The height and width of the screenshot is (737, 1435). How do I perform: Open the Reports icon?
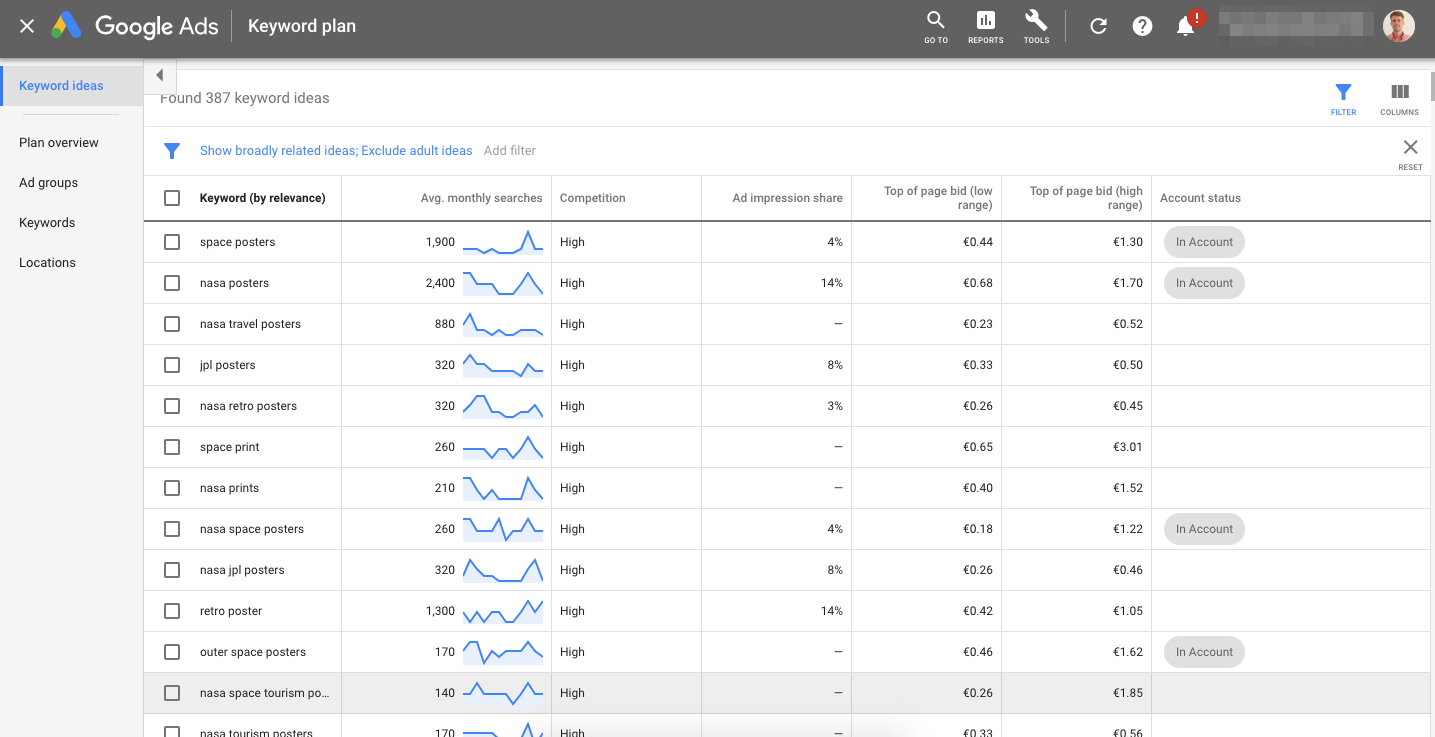986,27
